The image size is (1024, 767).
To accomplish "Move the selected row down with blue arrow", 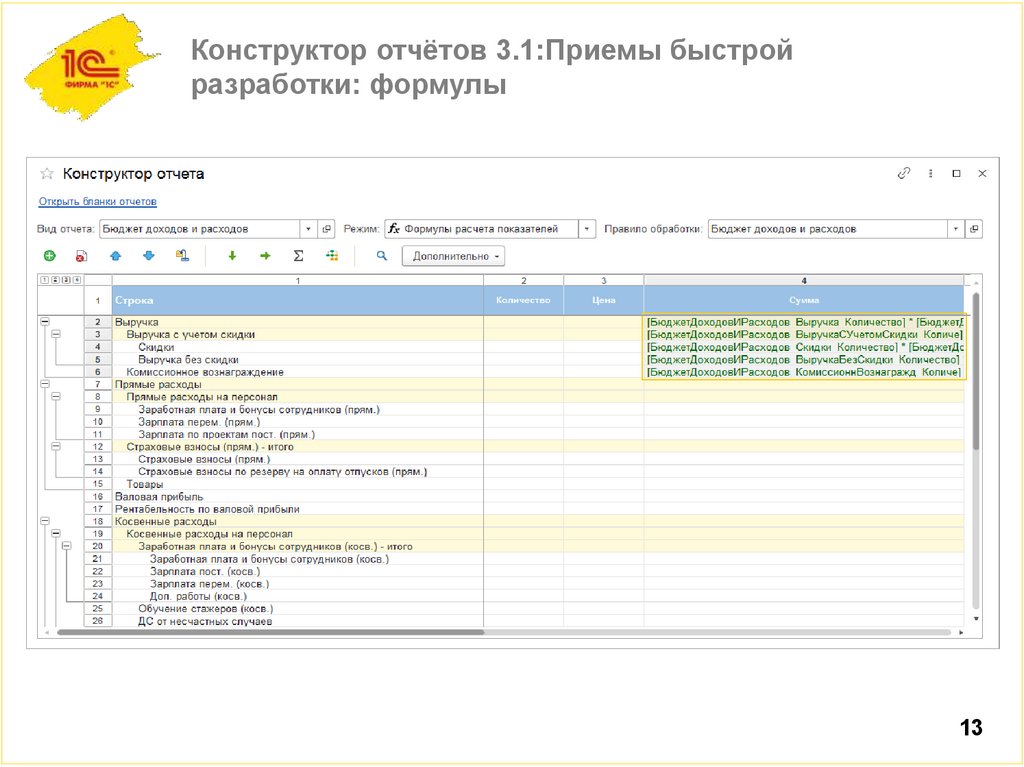I will point(150,255).
